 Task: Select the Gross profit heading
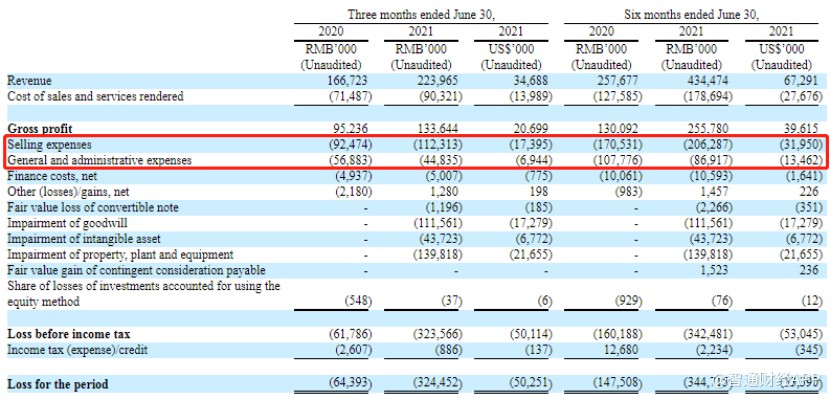[39, 128]
